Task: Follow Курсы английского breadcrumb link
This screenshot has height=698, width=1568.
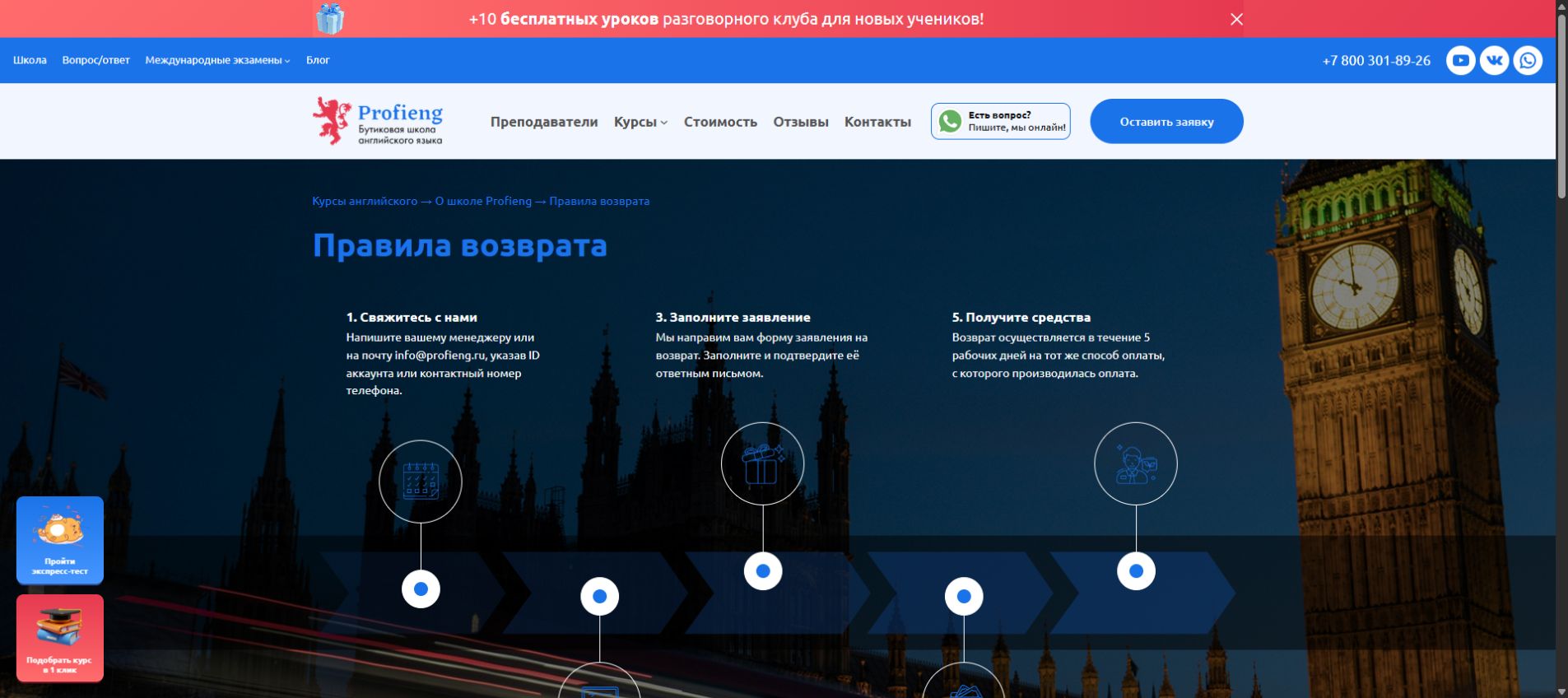Action: [365, 201]
